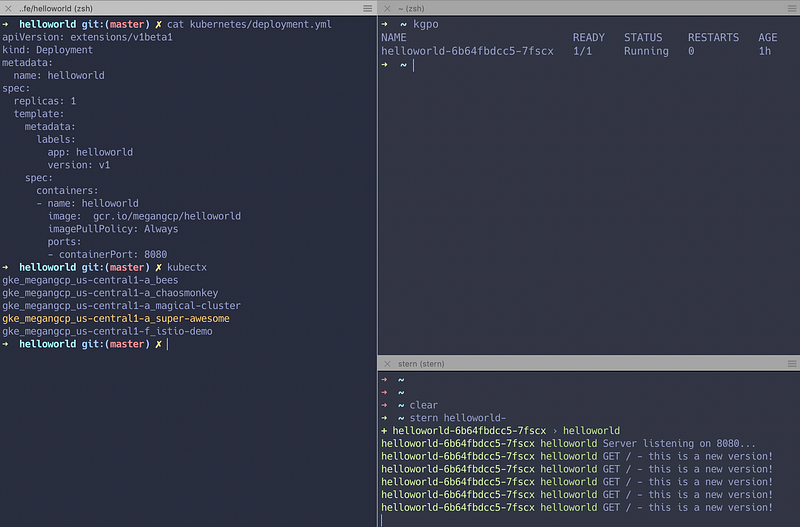Click context gke_megangcp_us-central1-f_istio-demo
Screen dimensions: 800x527
click(x=107, y=331)
